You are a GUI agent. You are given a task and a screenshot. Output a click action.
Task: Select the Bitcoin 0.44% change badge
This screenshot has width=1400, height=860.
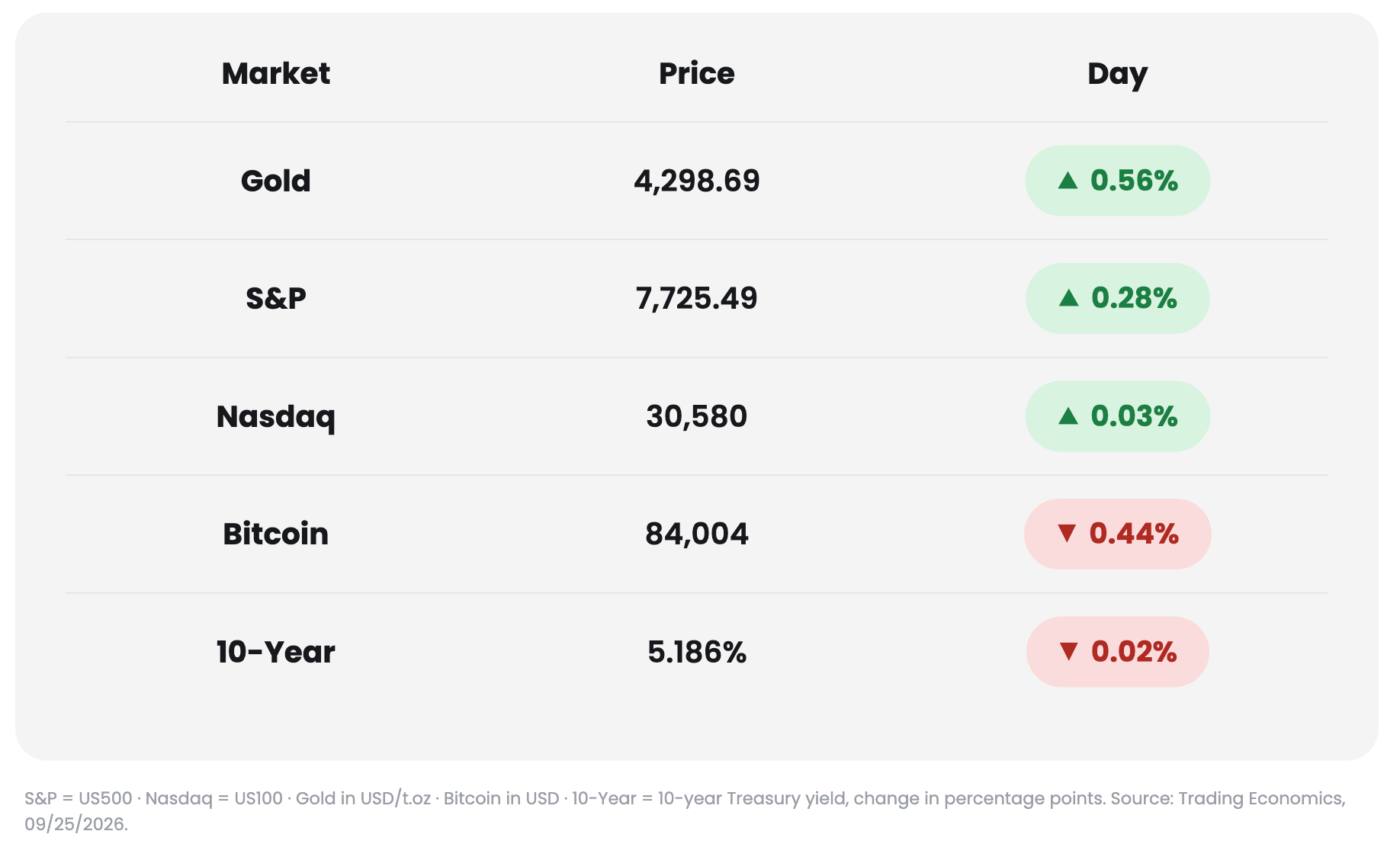(x=1117, y=534)
